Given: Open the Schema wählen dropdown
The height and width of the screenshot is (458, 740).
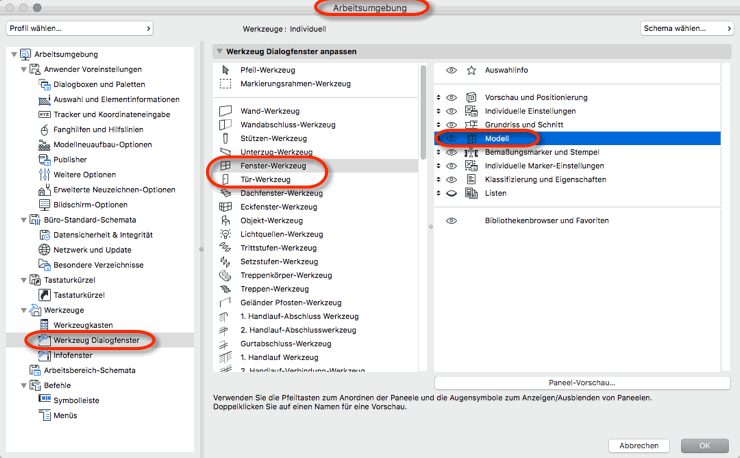Looking at the screenshot, I should [686, 28].
